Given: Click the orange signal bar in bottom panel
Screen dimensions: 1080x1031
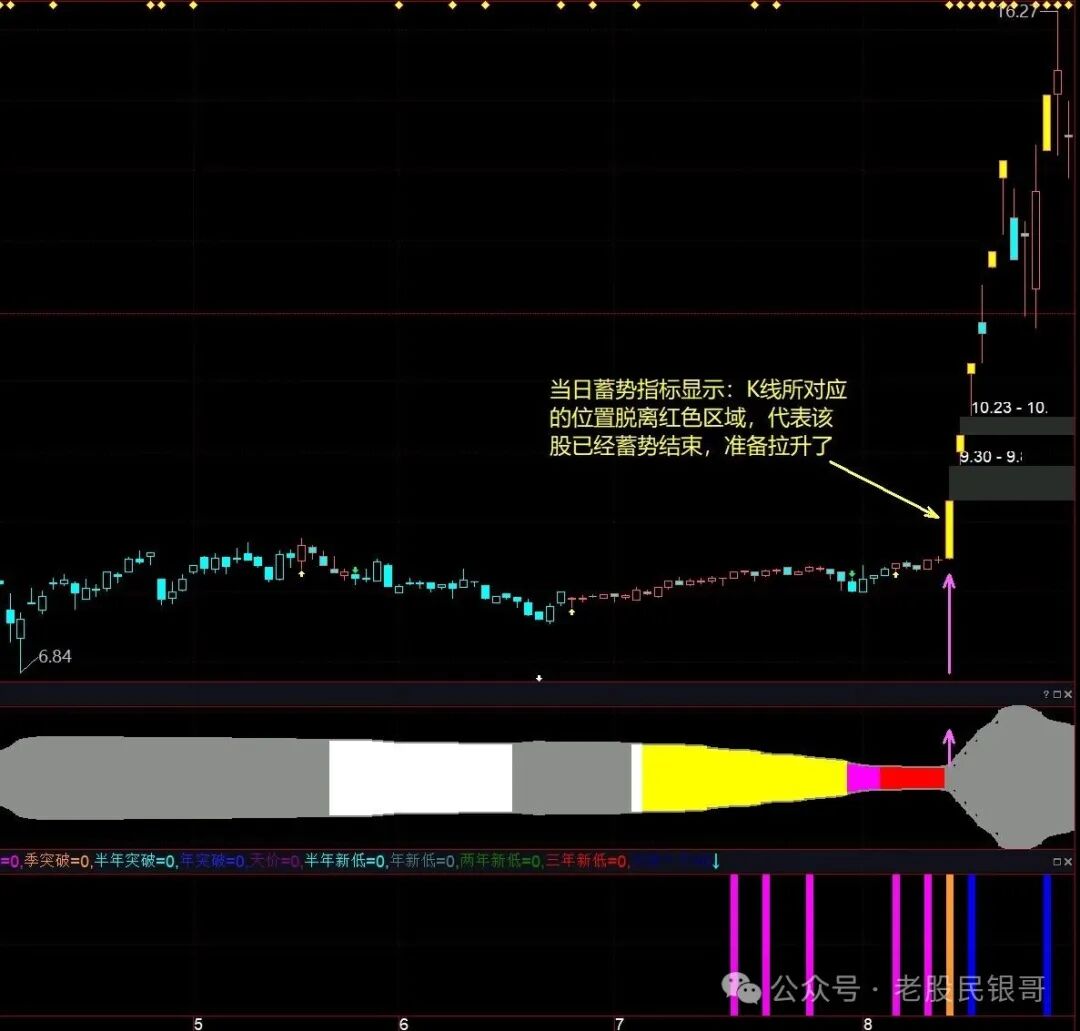Looking at the screenshot, I should click(x=950, y=944).
